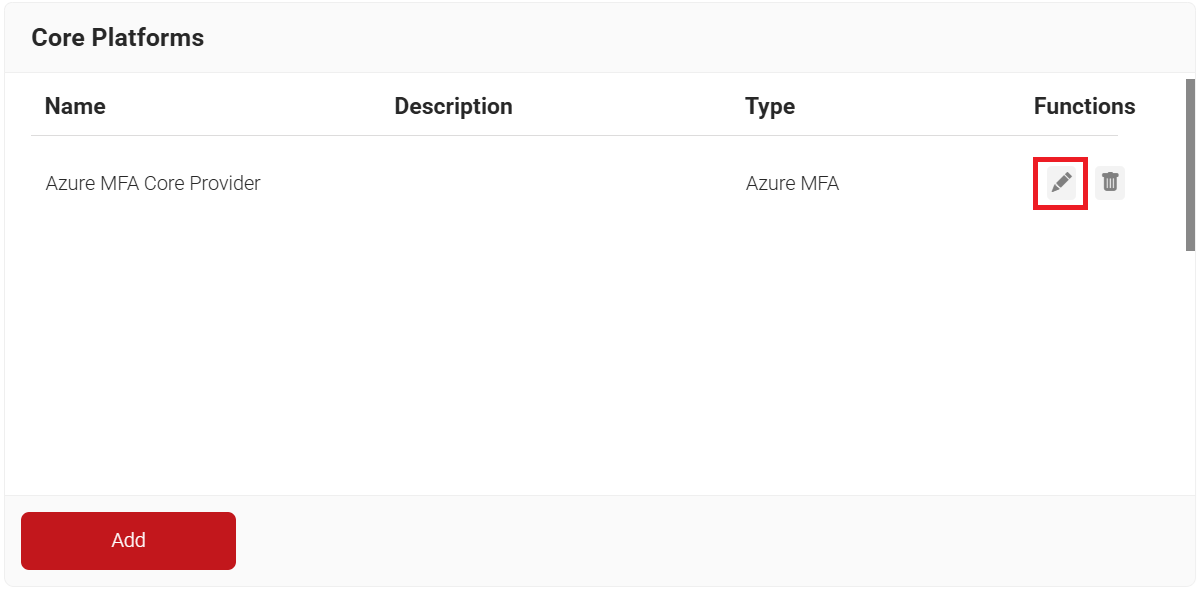
Task: Click the red Add button
Action: tap(128, 541)
